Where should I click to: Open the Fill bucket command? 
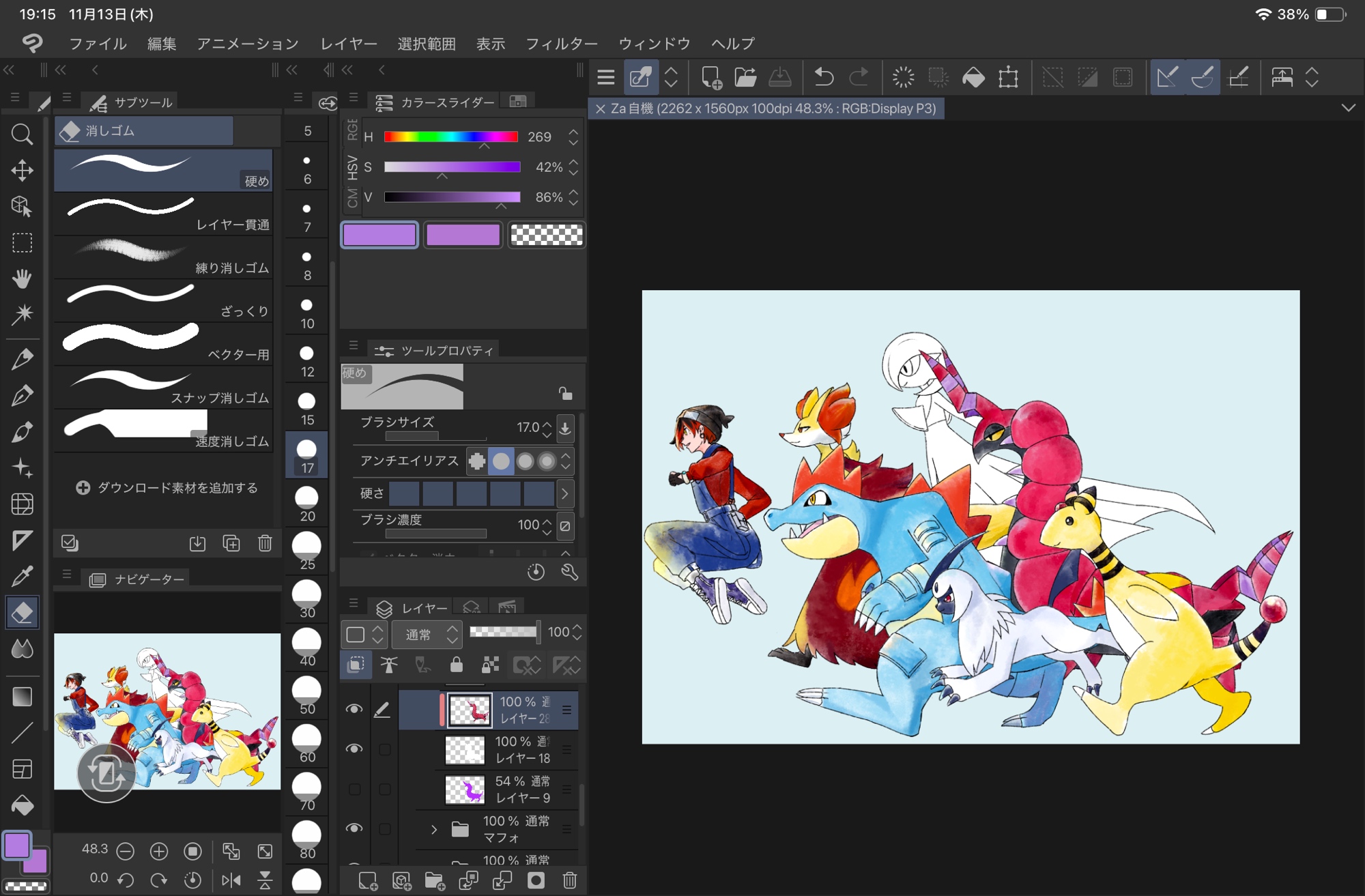point(973,77)
